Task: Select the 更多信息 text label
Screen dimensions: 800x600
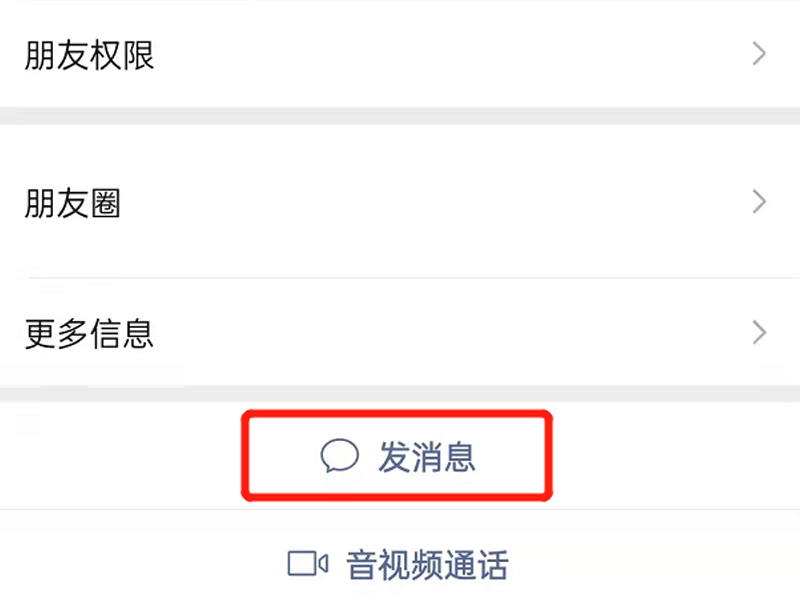Action: click(89, 333)
